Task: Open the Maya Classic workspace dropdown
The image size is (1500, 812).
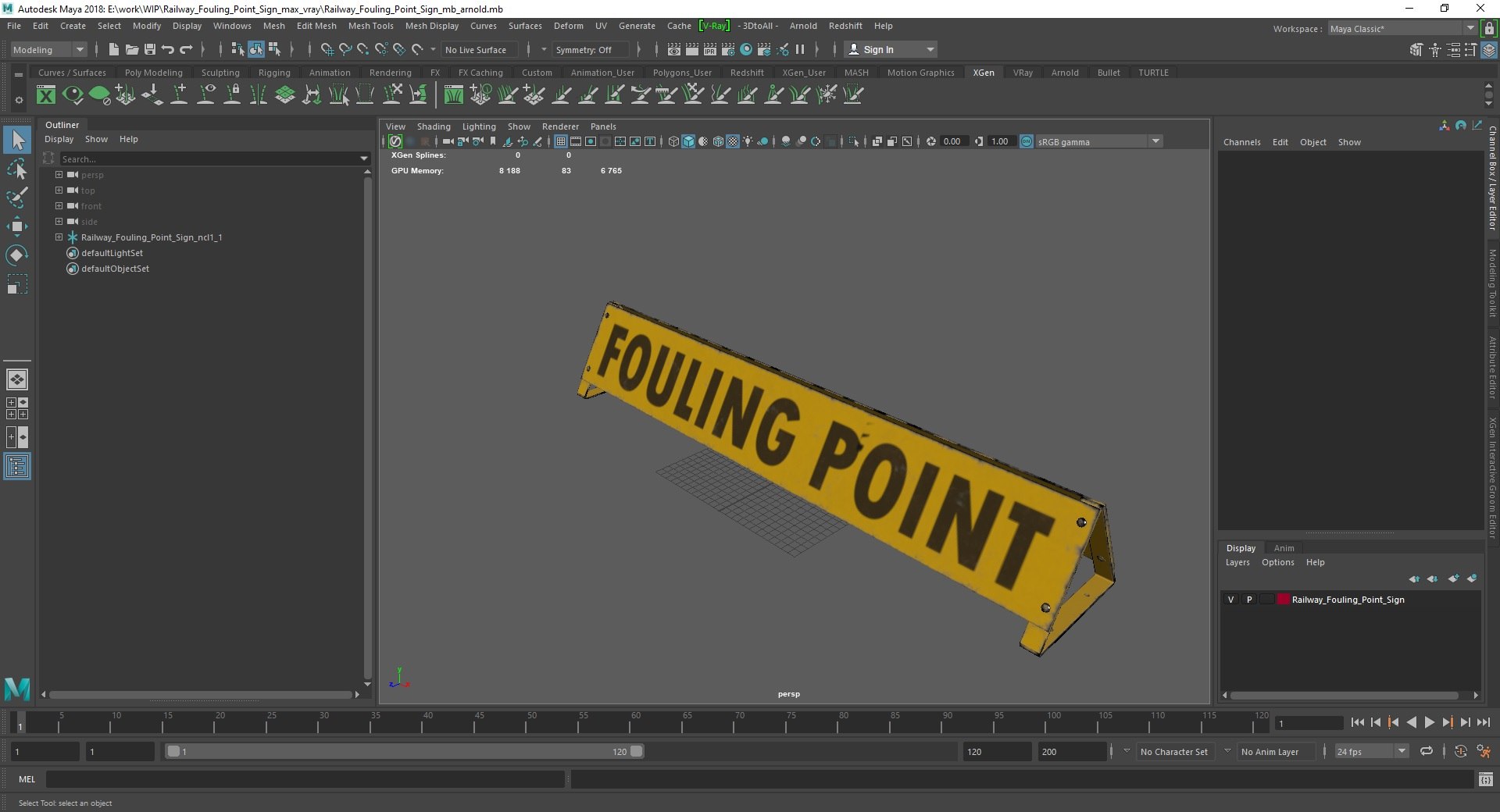Action: pyautogui.click(x=1402, y=28)
